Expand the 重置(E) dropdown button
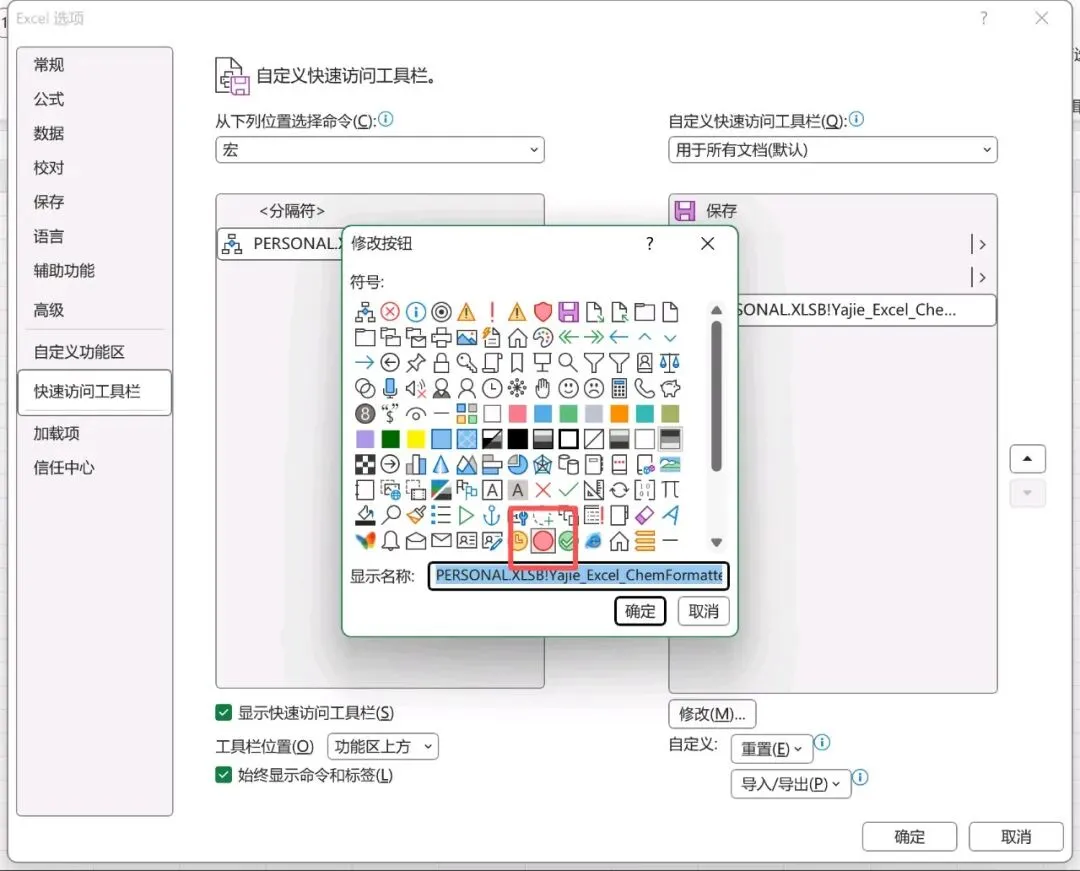The image size is (1080, 871). click(771, 748)
